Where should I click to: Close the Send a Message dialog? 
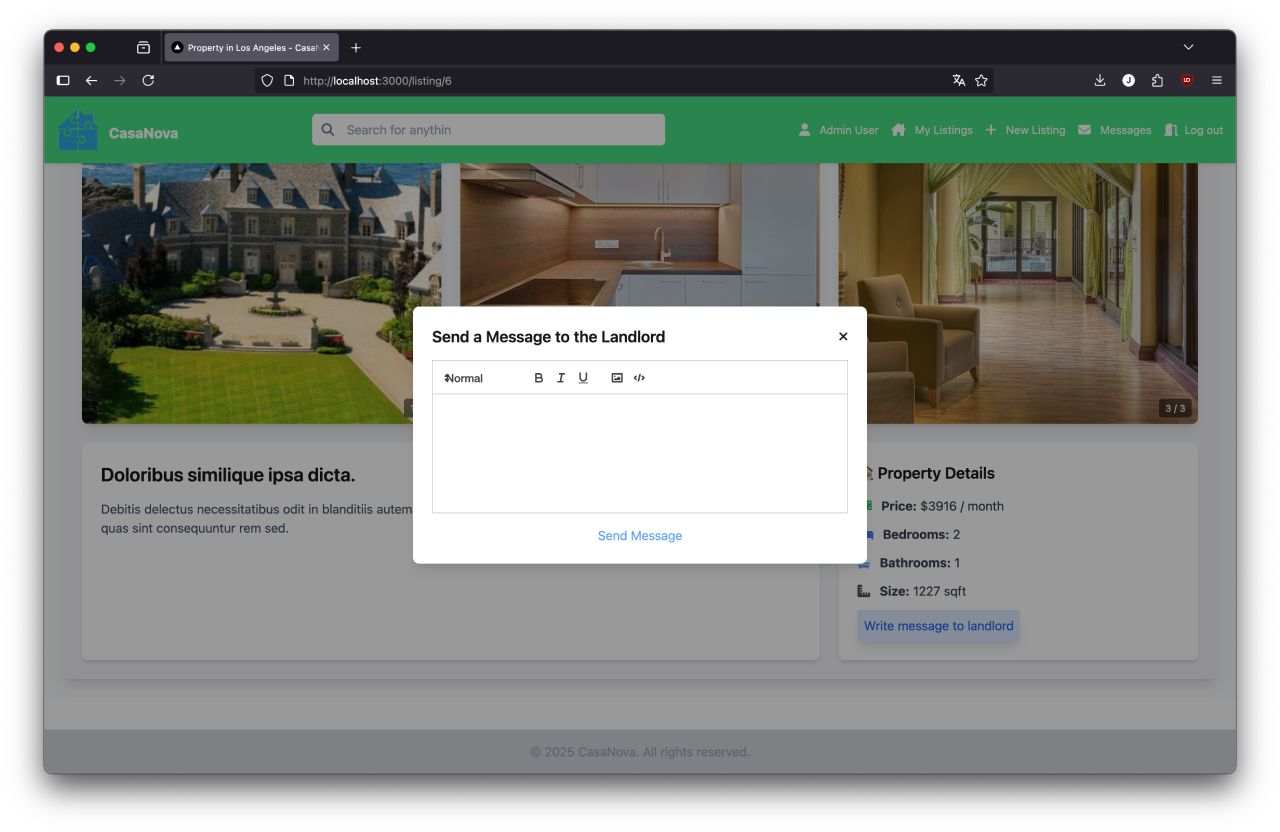tap(843, 337)
